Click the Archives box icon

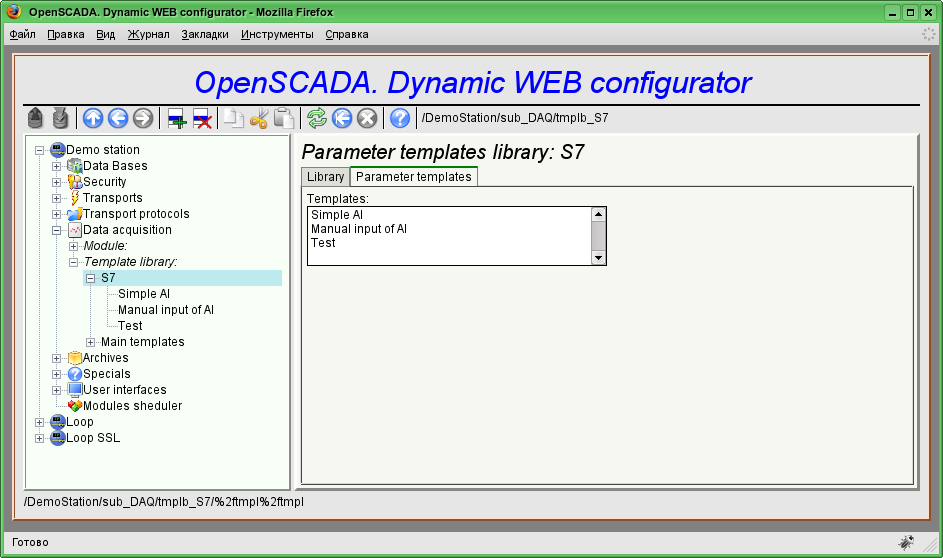75,358
